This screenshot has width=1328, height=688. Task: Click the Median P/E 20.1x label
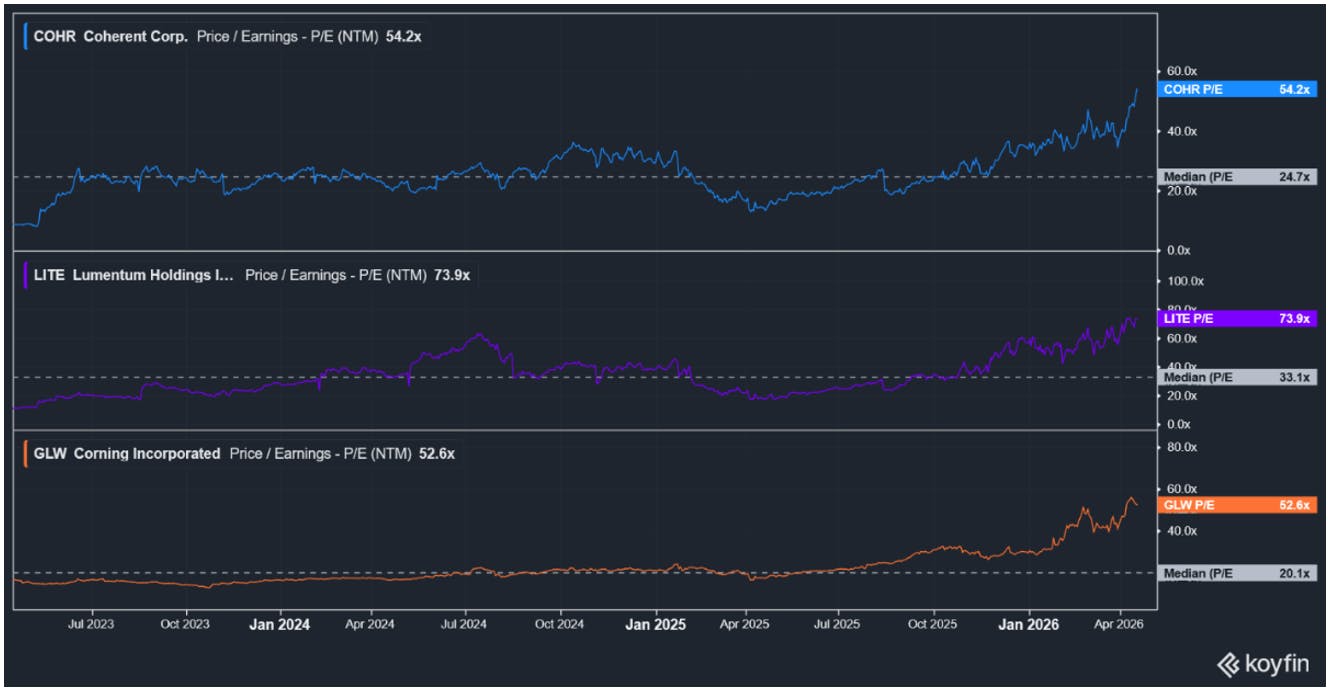click(1236, 573)
